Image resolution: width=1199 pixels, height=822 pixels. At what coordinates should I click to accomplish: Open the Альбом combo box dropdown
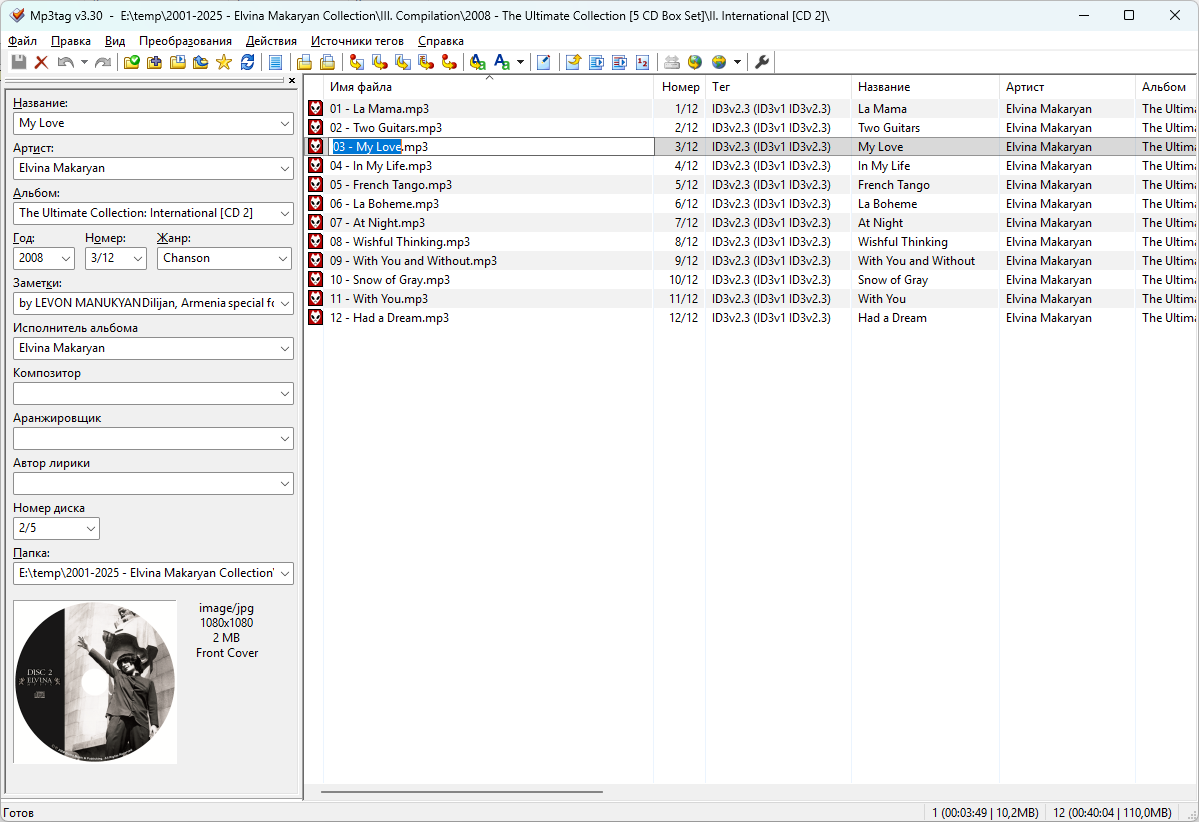click(x=282, y=213)
